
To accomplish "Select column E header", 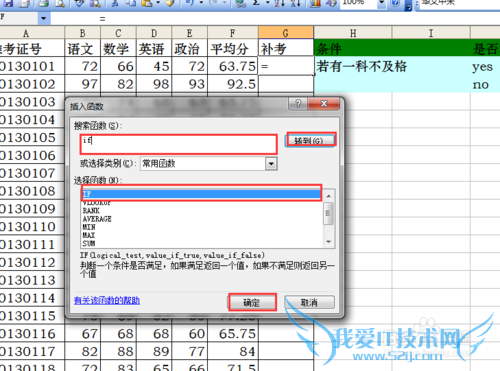I will coord(190,33).
